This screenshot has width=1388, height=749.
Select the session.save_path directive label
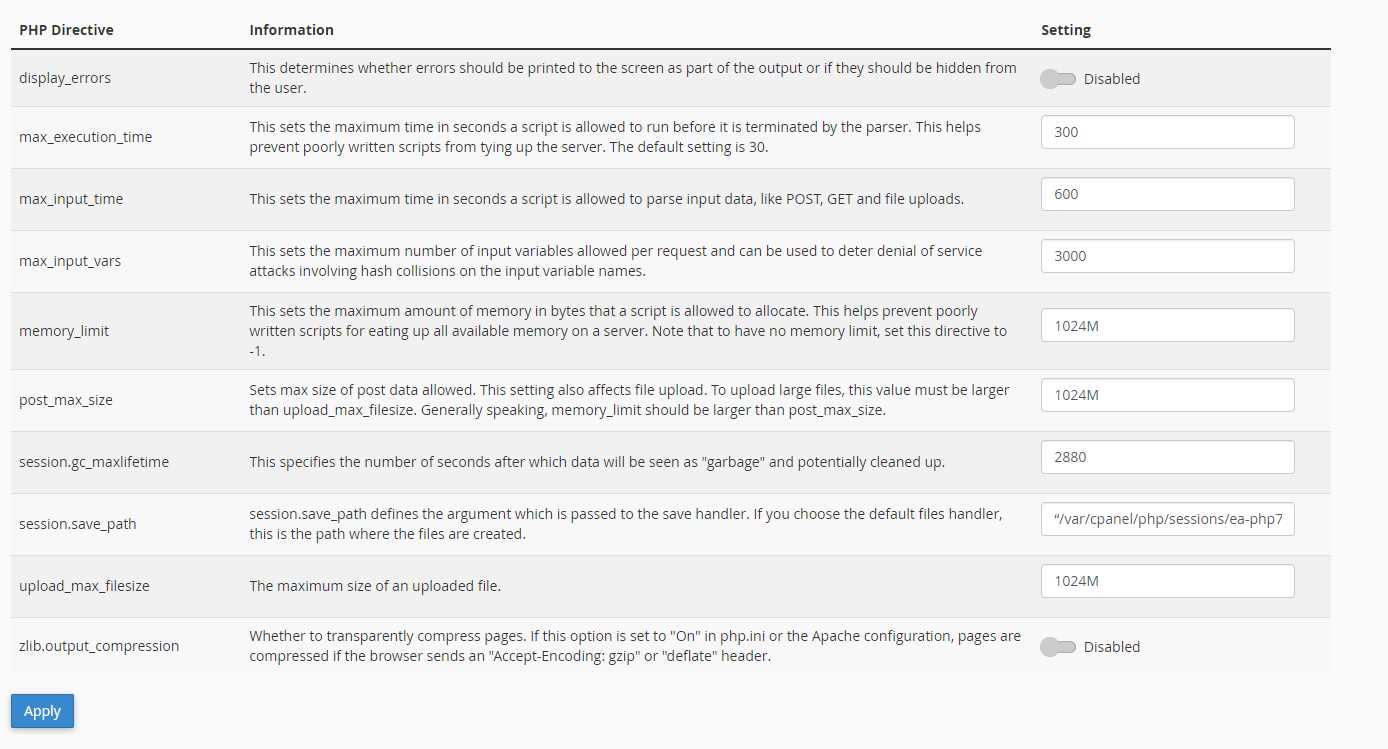click(x=78, y=524)
